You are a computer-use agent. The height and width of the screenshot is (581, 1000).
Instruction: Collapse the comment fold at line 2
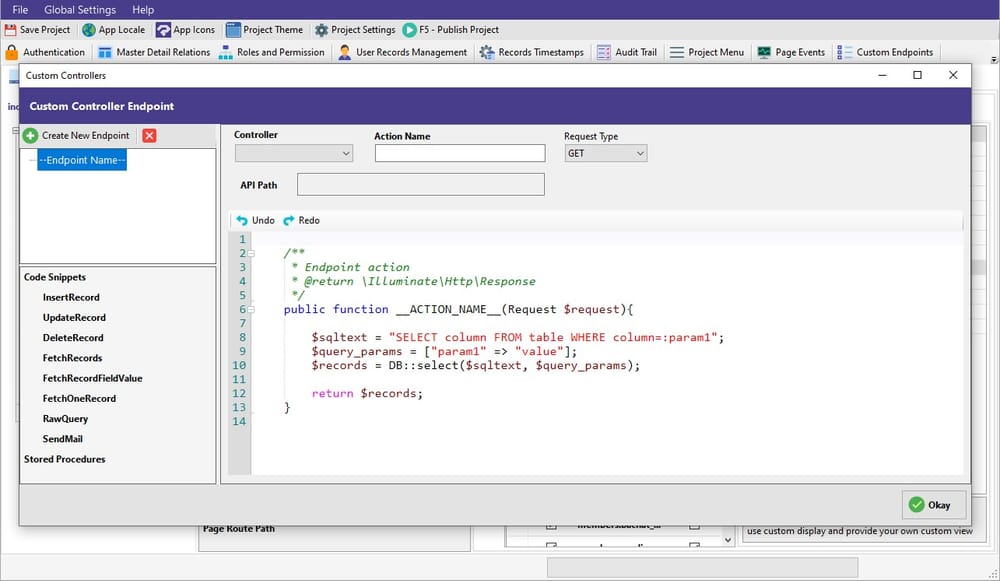coord(251,254)
